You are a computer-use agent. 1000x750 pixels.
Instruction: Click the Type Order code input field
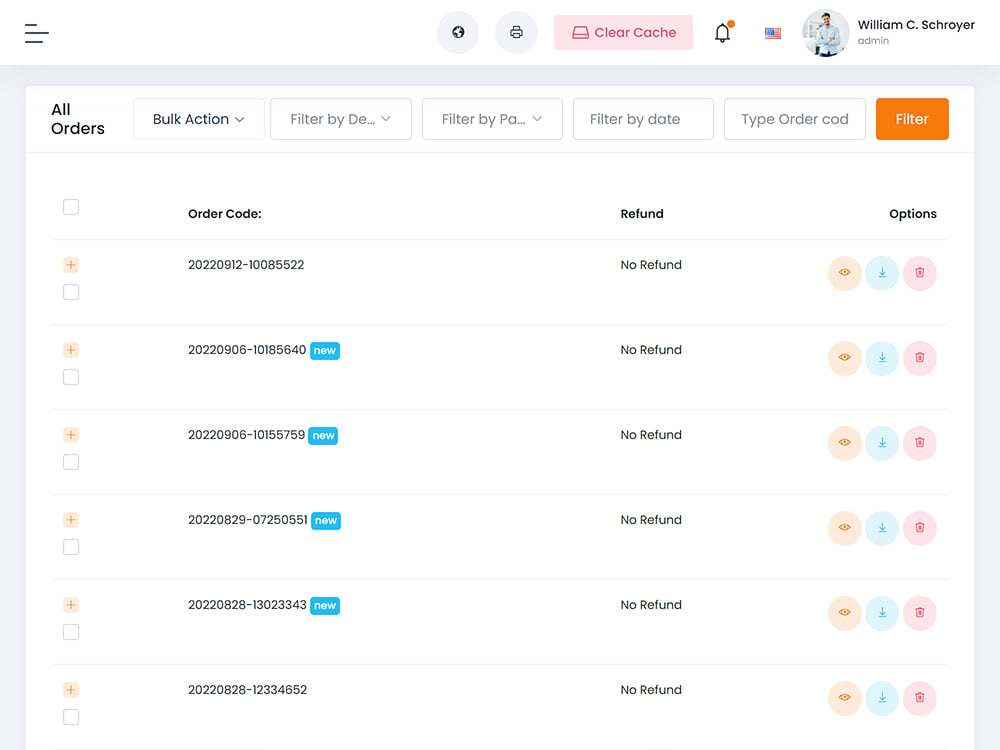794,119
